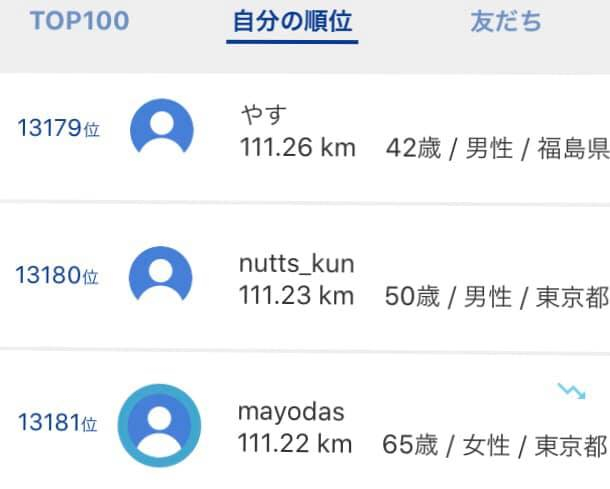
Task: Tap the 111.26 km distance
Action: tap(297, 149)
